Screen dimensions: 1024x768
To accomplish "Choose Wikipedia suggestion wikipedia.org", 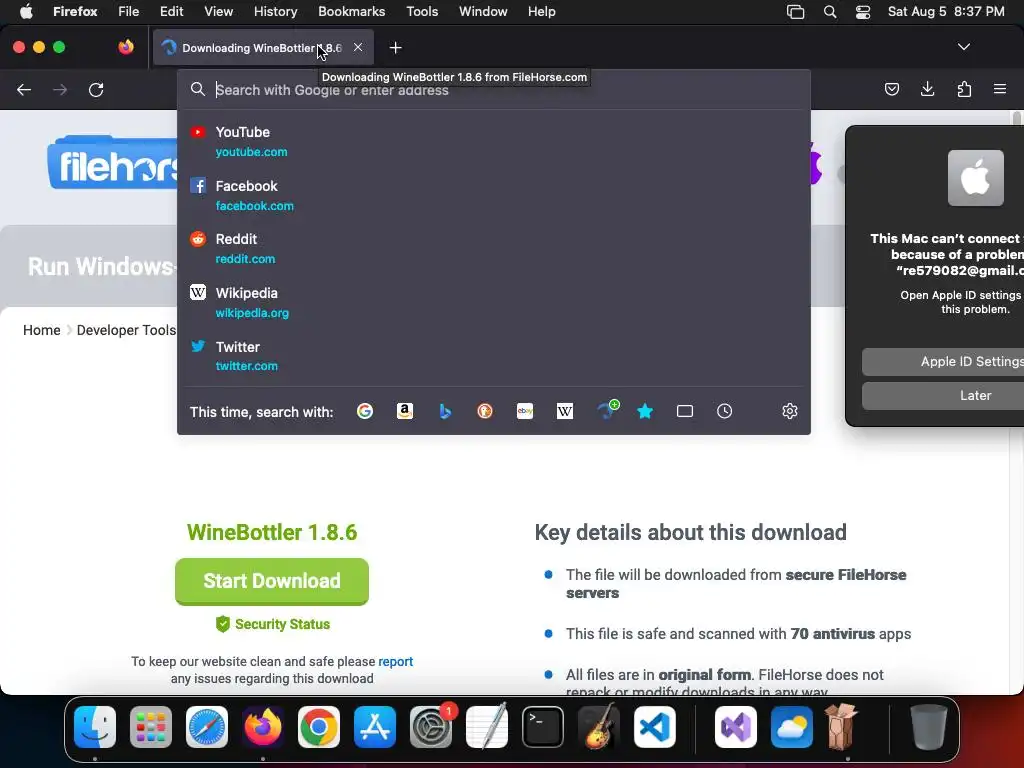I will [x=494, y=302].
